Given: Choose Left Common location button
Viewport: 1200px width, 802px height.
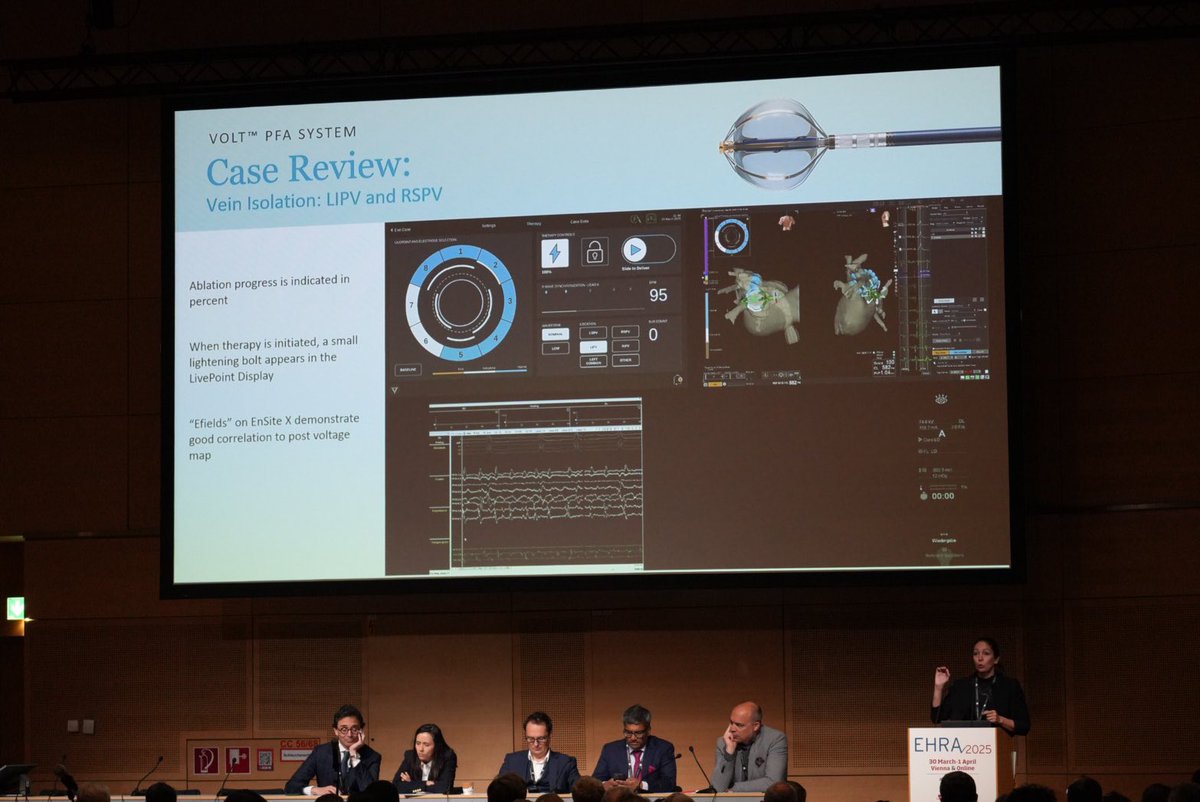Looking at the screenshot, I should (593, 361).
